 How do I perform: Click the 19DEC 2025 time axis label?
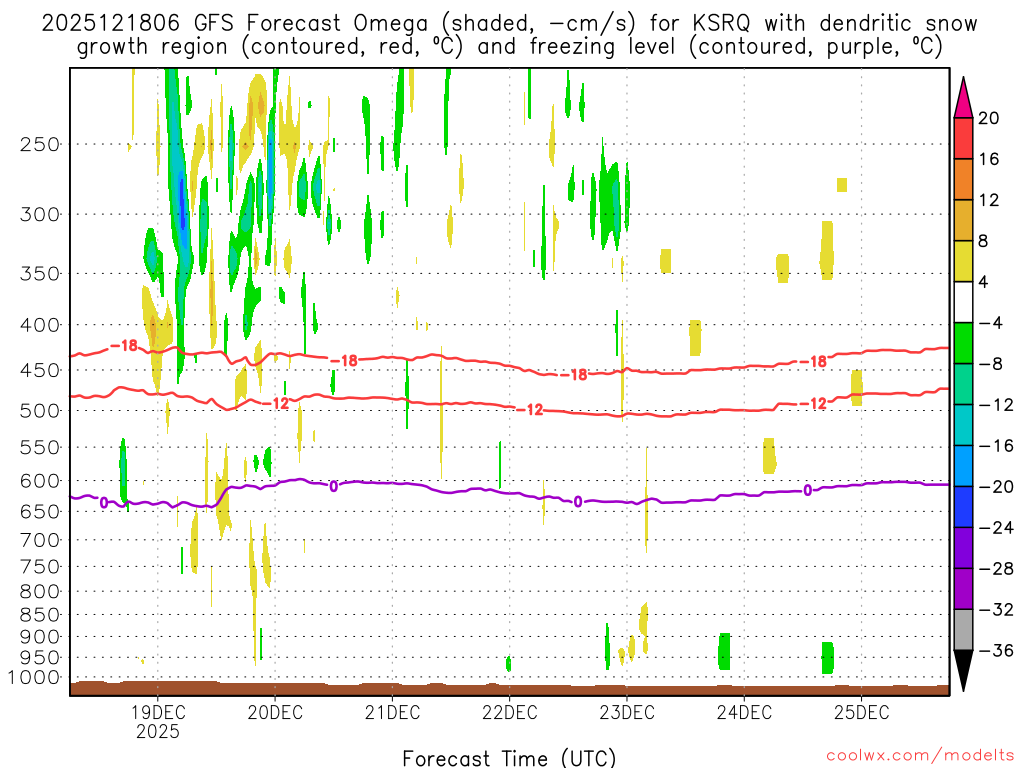point(157,721)
